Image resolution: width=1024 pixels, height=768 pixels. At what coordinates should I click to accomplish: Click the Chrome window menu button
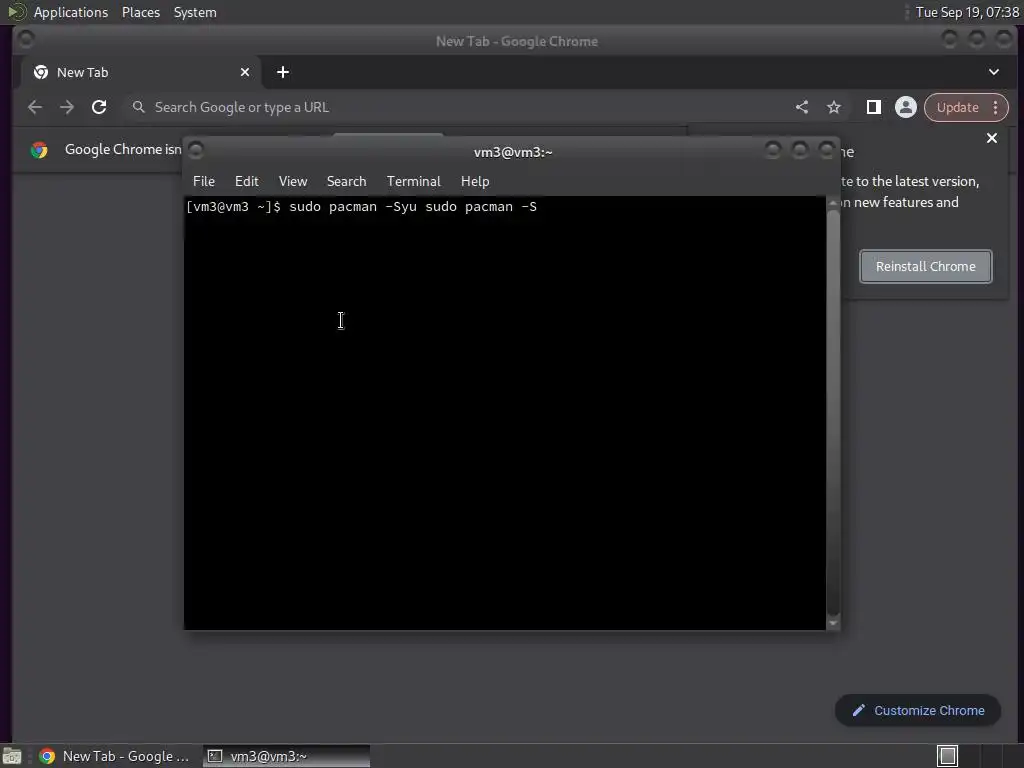26,40
